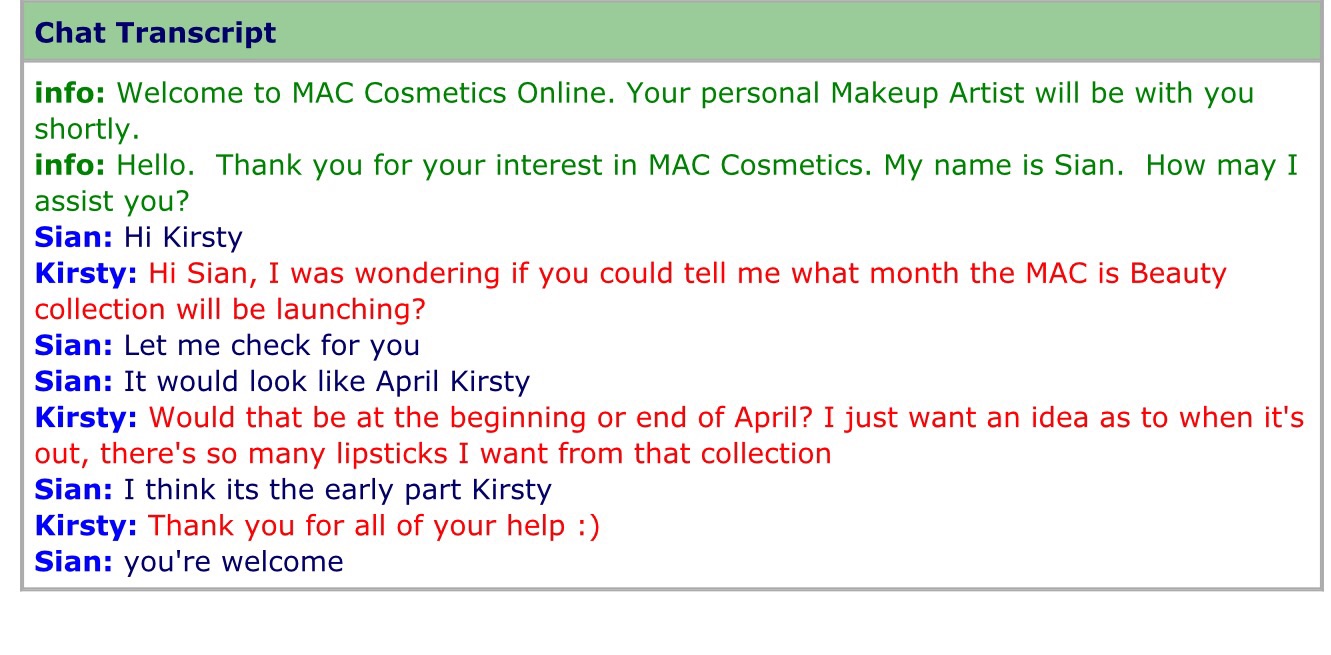1331x655 pixels.
Task: Click 'It would look like April Kirsty' reply
Action: pos(326,382)
